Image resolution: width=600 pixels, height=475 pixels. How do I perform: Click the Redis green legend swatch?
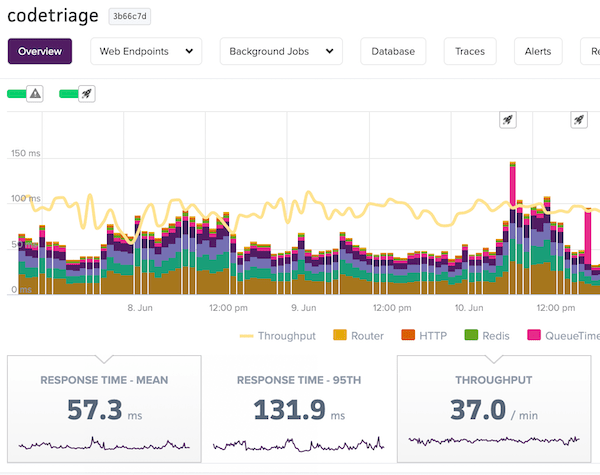(471, 335)
